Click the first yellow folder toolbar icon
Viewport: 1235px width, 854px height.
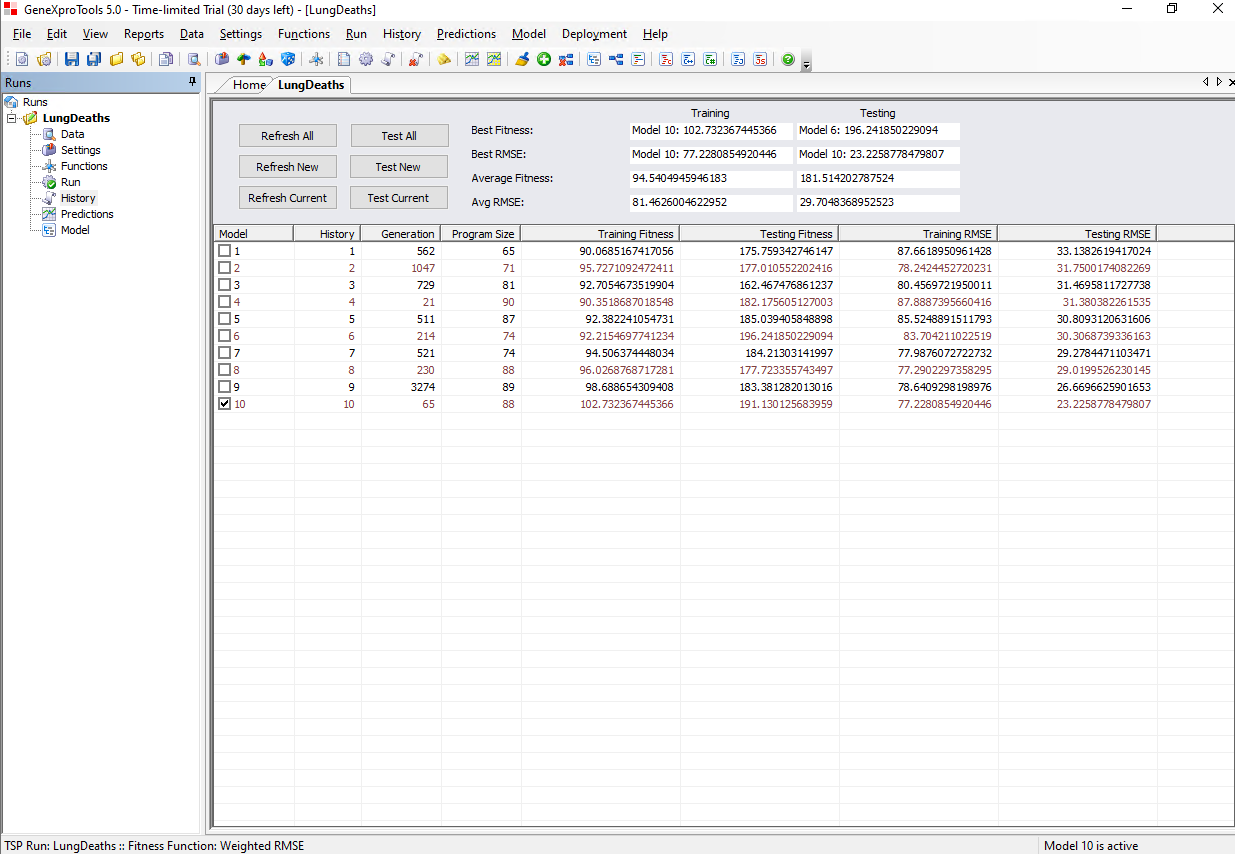(x=117, y=60)
